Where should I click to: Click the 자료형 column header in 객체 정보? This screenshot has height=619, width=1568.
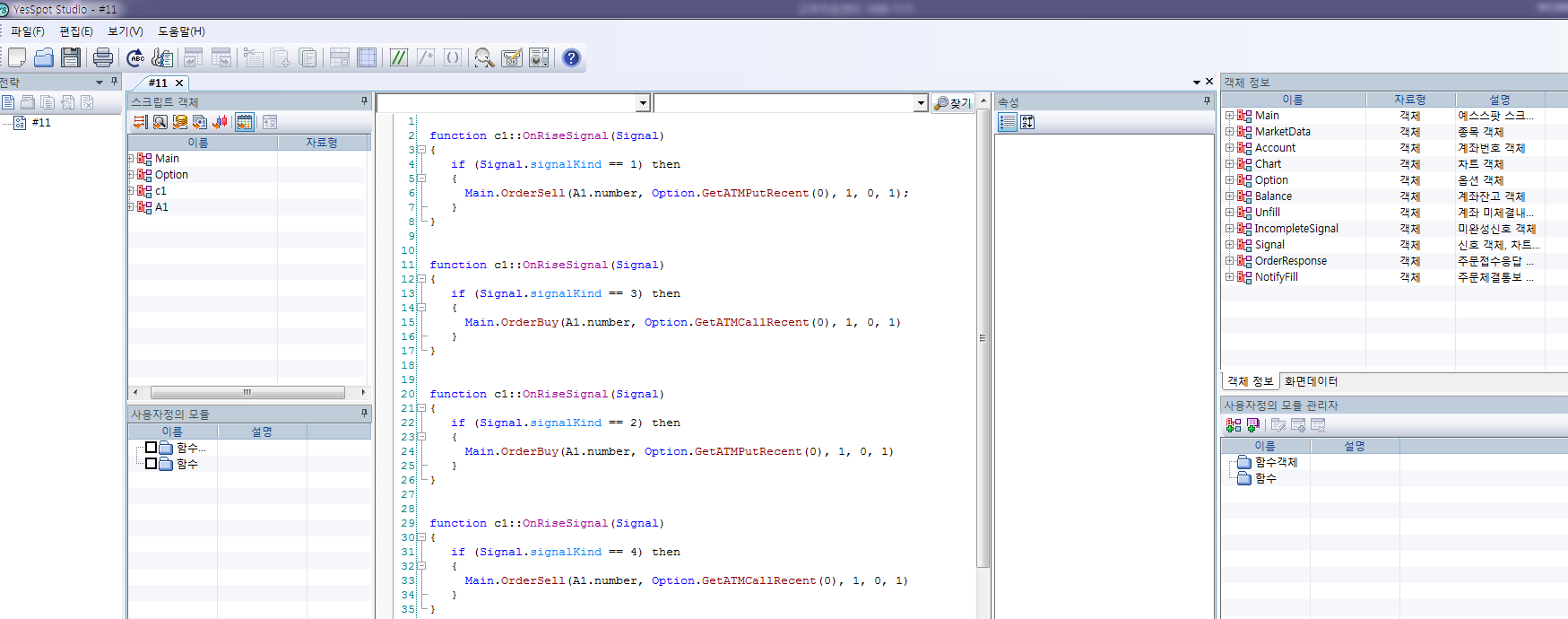(x=1409, y=100)
